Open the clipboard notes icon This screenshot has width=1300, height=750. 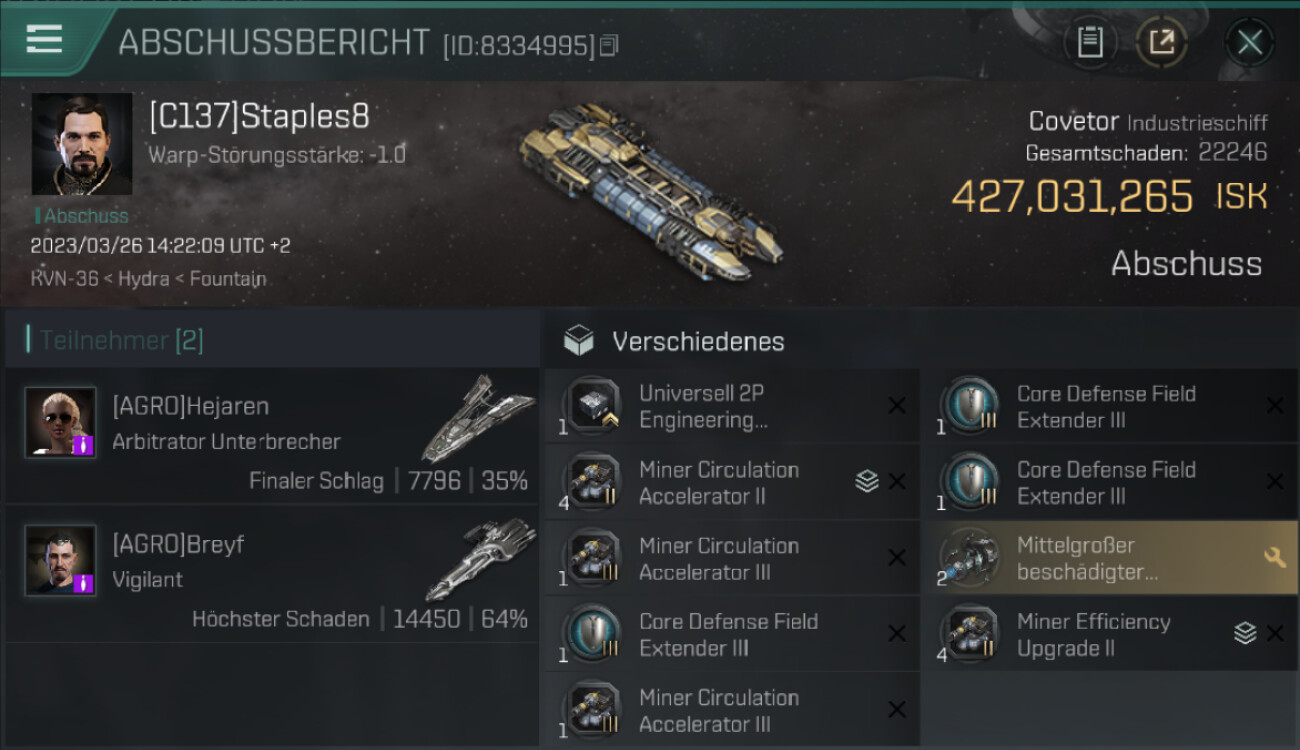click(1090, 42)
